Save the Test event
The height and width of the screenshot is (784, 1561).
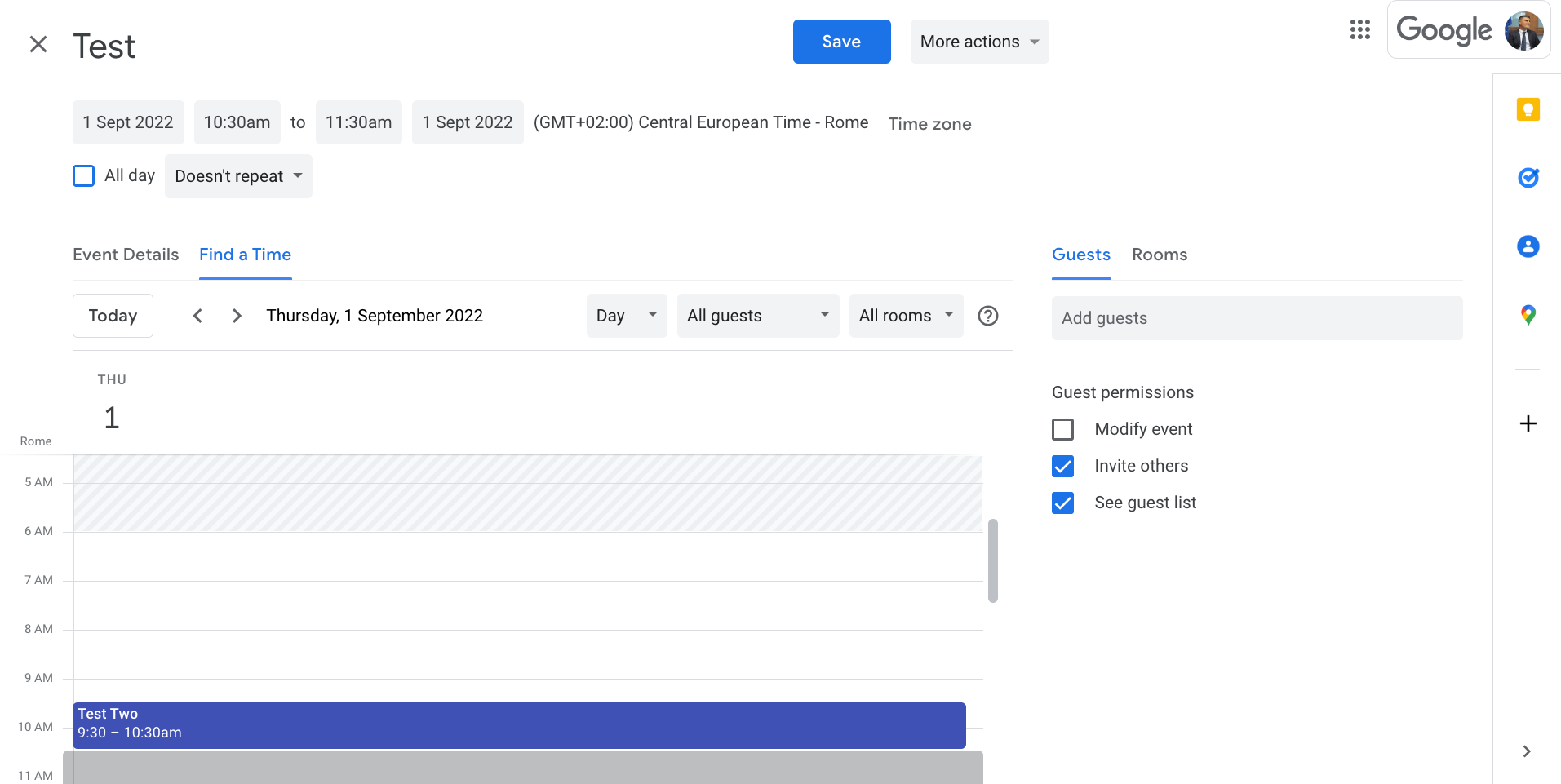(841, 41)
